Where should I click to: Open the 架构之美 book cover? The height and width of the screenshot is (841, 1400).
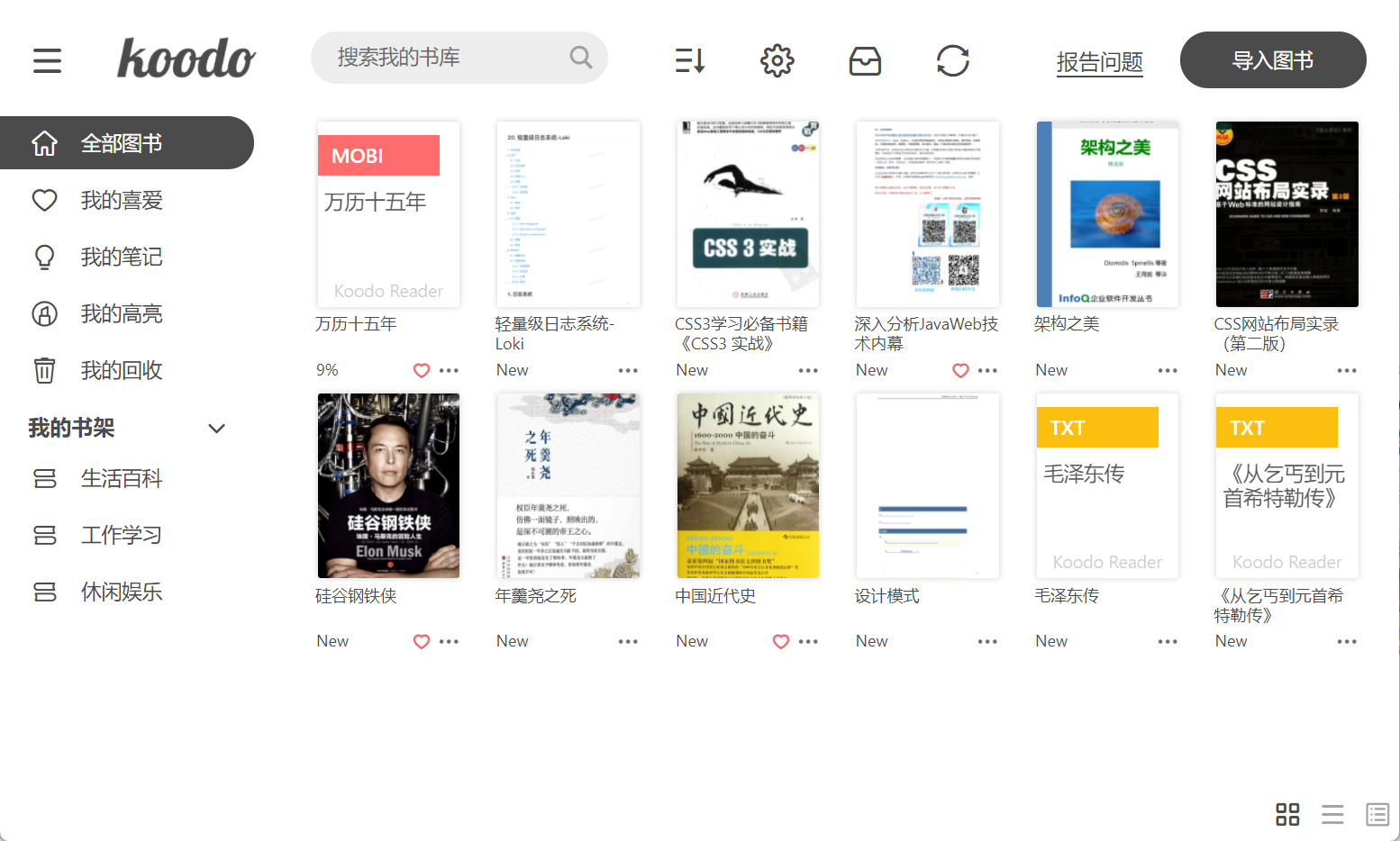[1107, 214]
